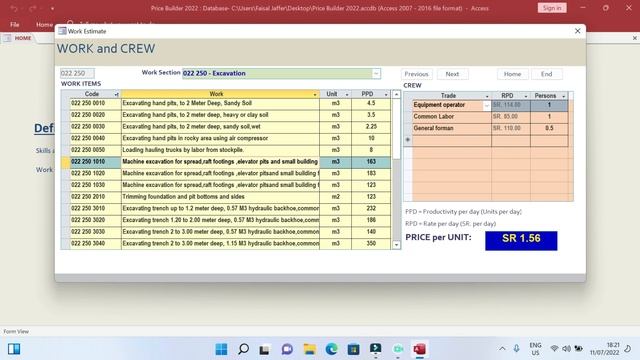Select work item code 022 250 0010
The image size is (640, 360).
click(95, 104)
